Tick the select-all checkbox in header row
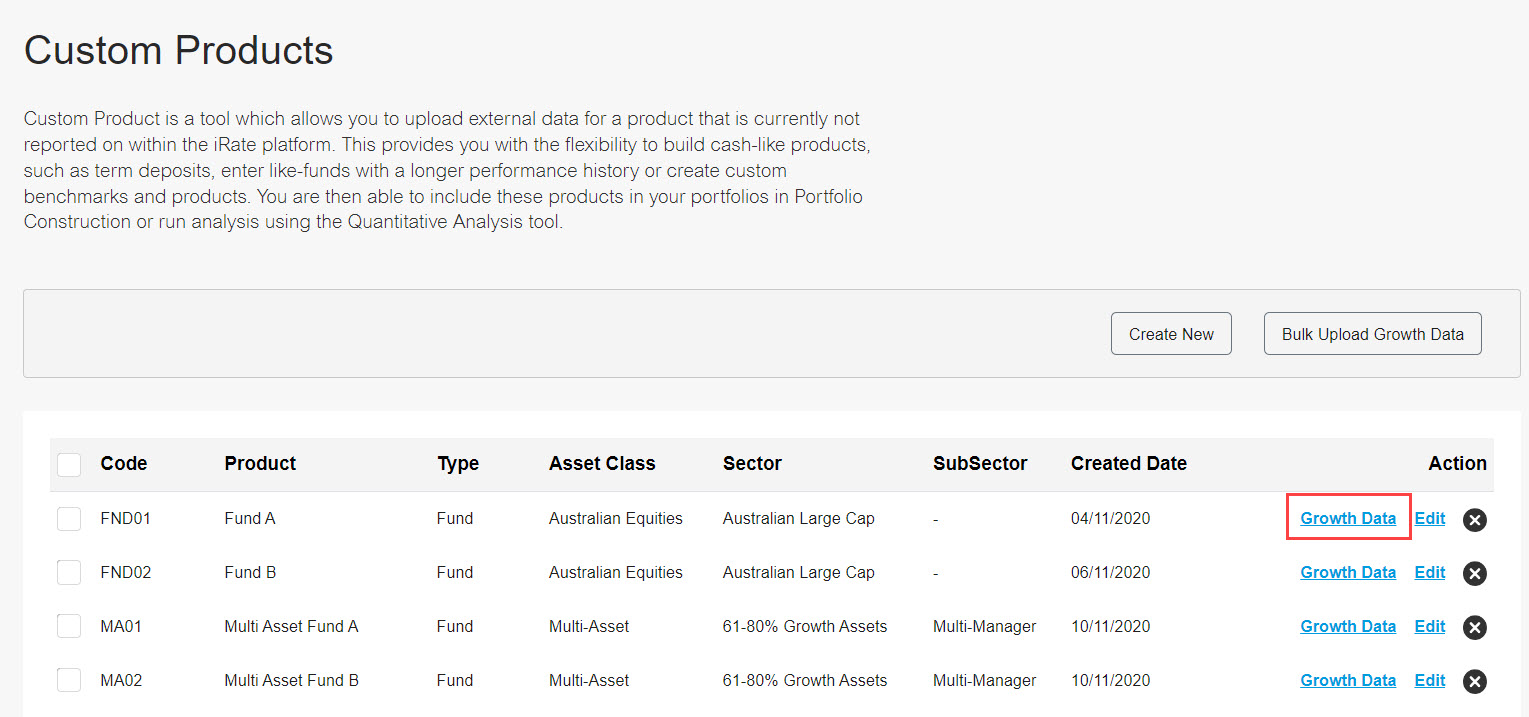Image resolution: width=1529 pixels, height=717 pixels. 69,465
